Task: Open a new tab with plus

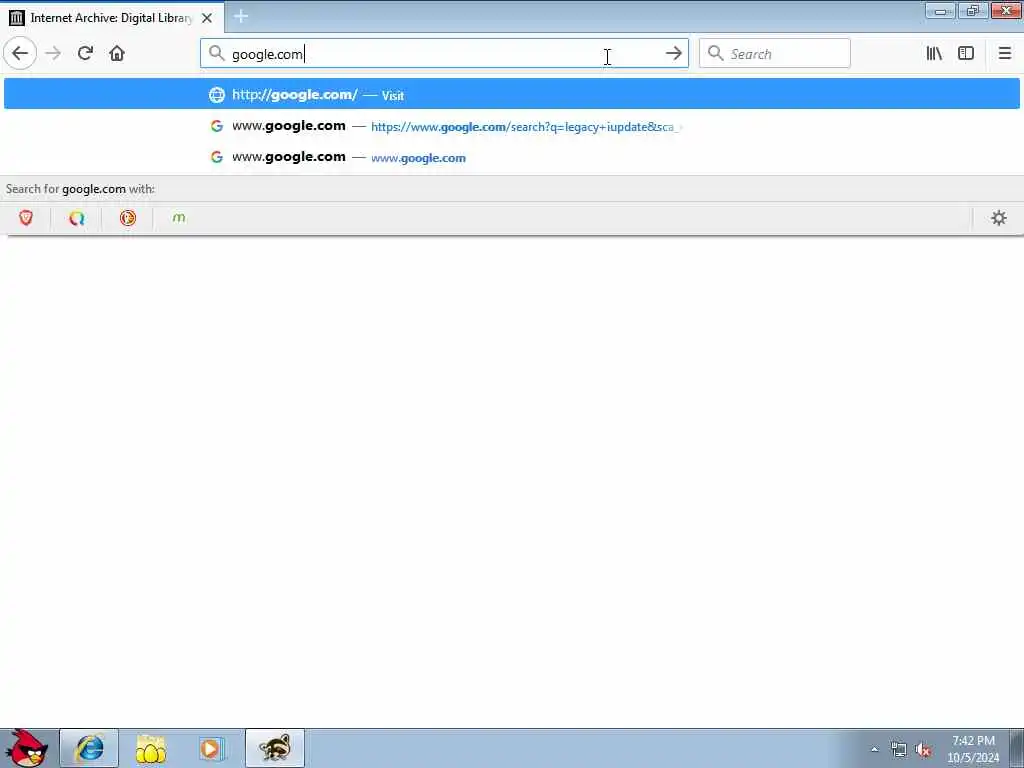Action: [x=240, y=17]
